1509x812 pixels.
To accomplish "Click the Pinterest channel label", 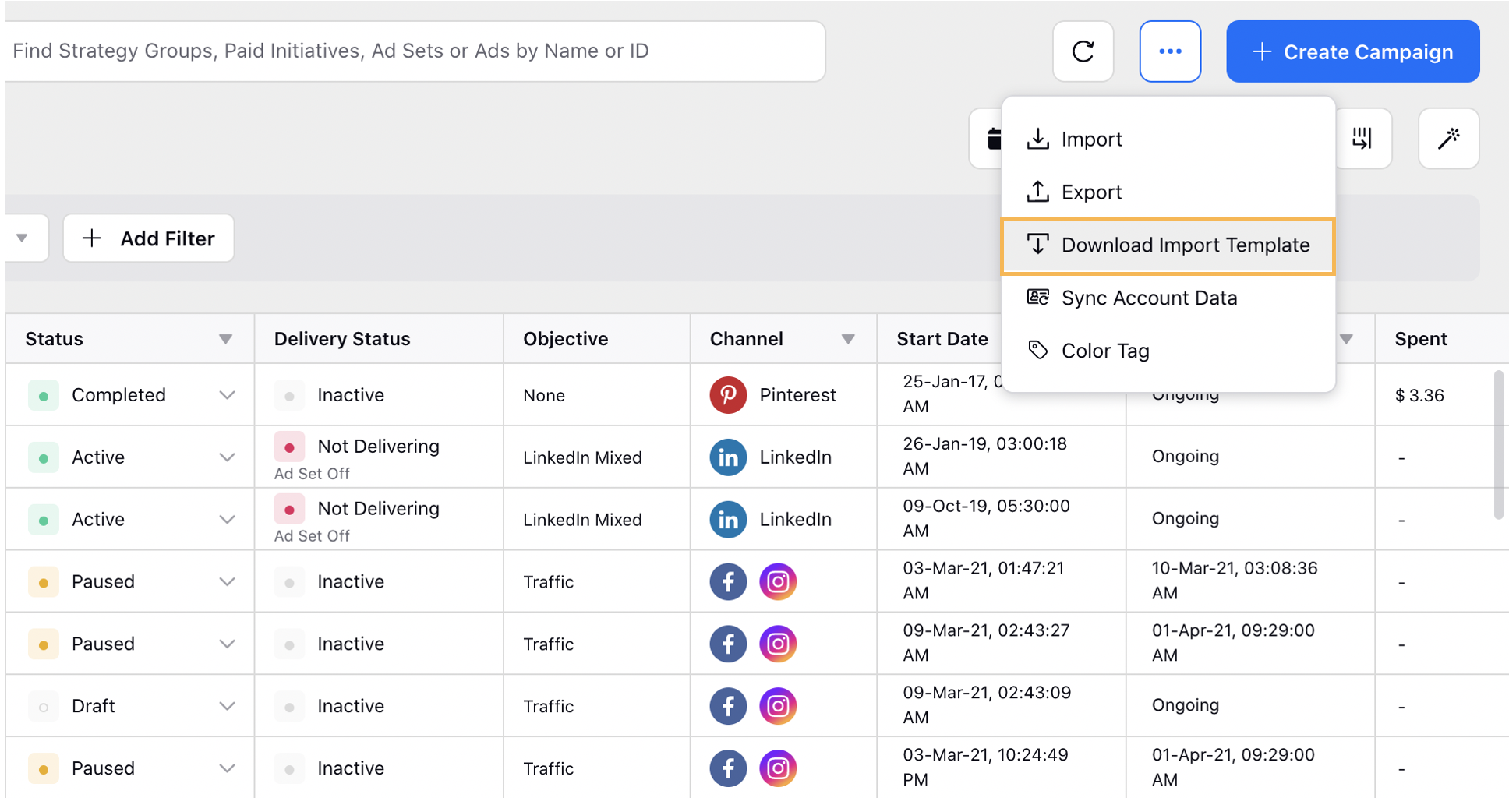I will point(798,395).
